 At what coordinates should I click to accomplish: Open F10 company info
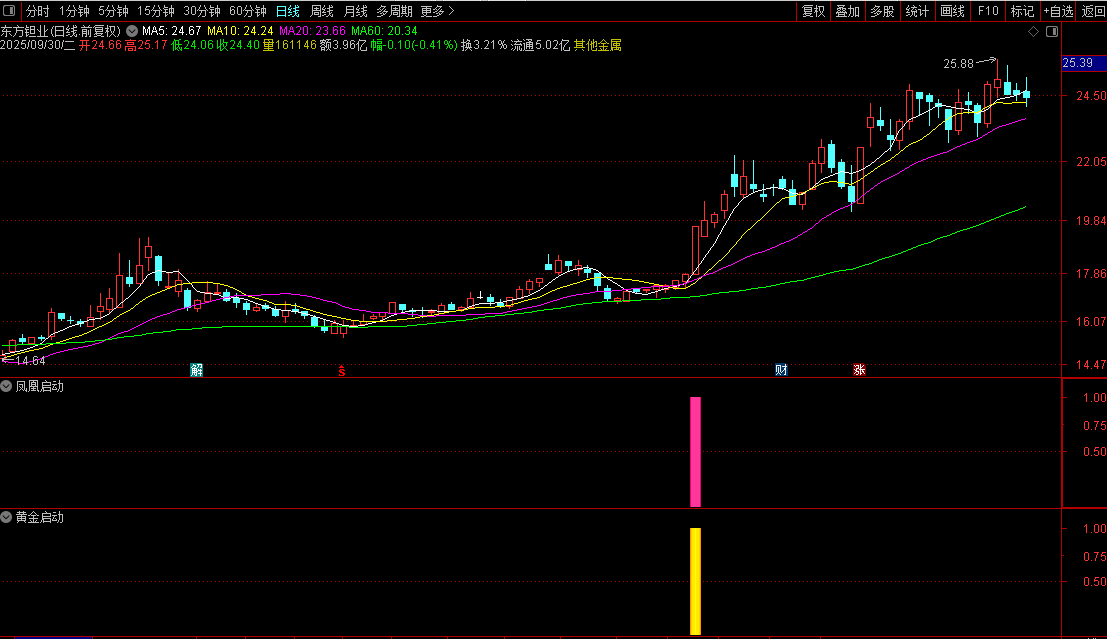[988, 11]
